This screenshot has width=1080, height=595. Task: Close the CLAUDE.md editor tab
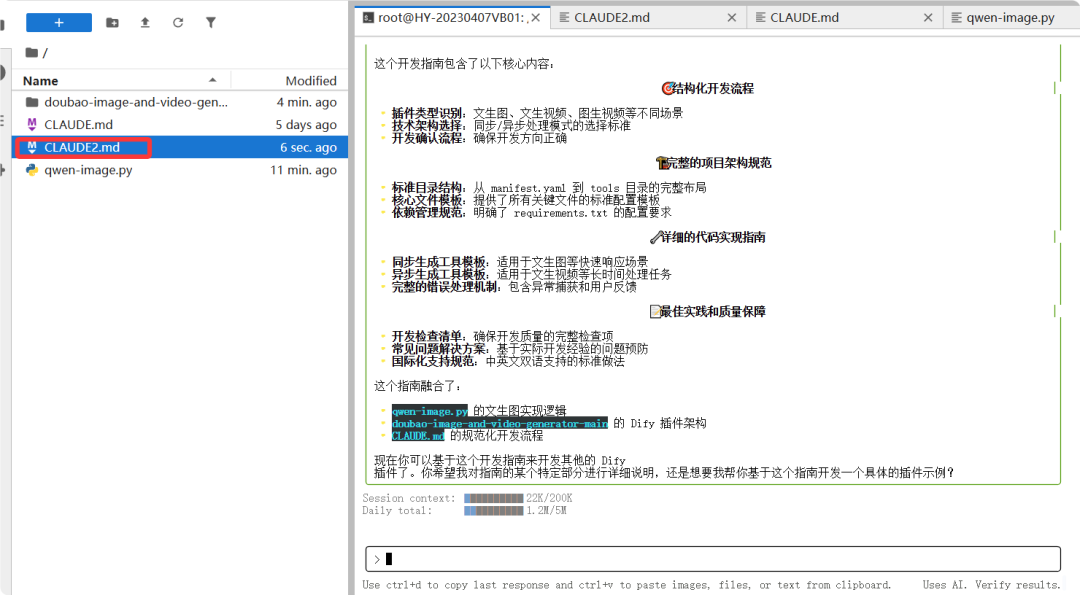tap(928, 18)
